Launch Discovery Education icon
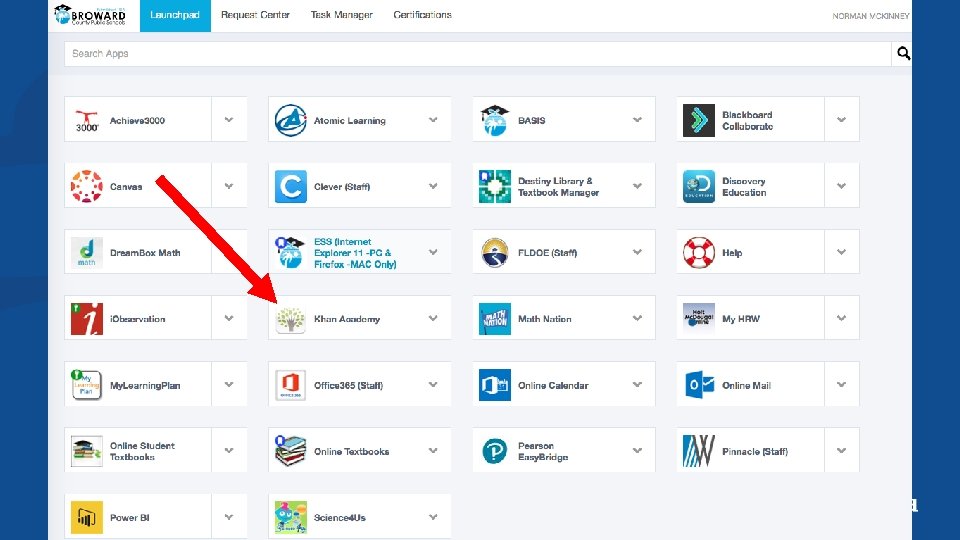Screen dimensions: 960x540 pyautogui.click(x=699, y=187)
